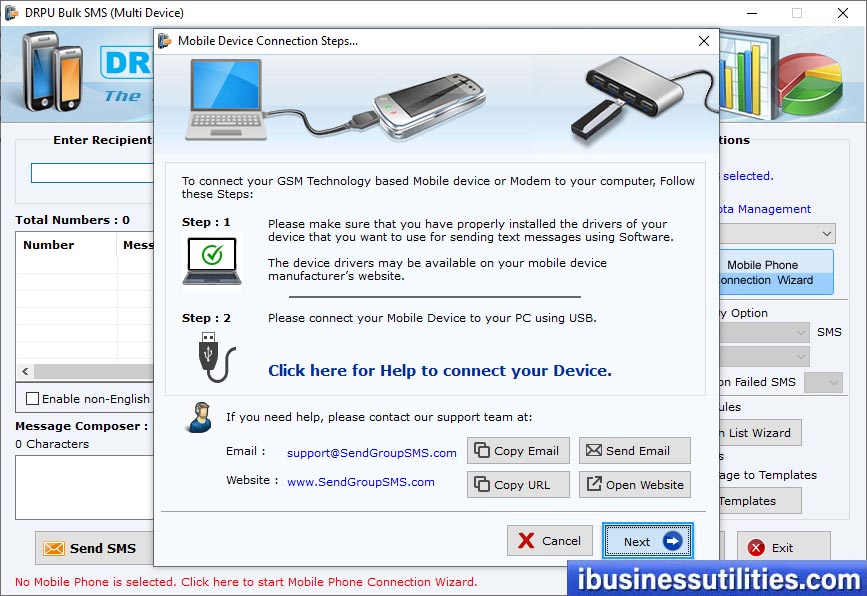Image resolution: width=867 pixels, height=596 pixels.
Task: Copy the support email address
Action: point(518,451)
